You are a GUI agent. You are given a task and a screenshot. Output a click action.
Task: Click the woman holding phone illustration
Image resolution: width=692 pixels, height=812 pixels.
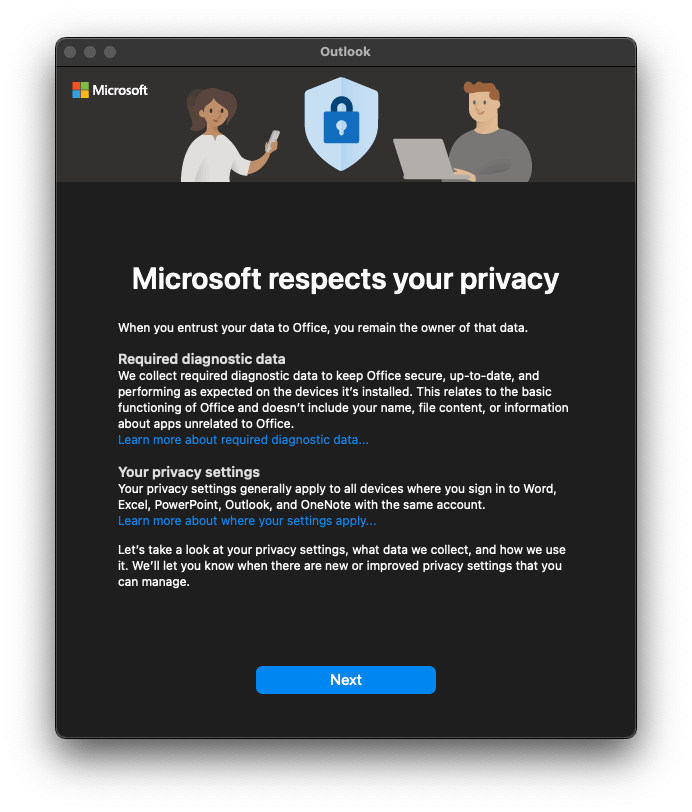(229, 135)
